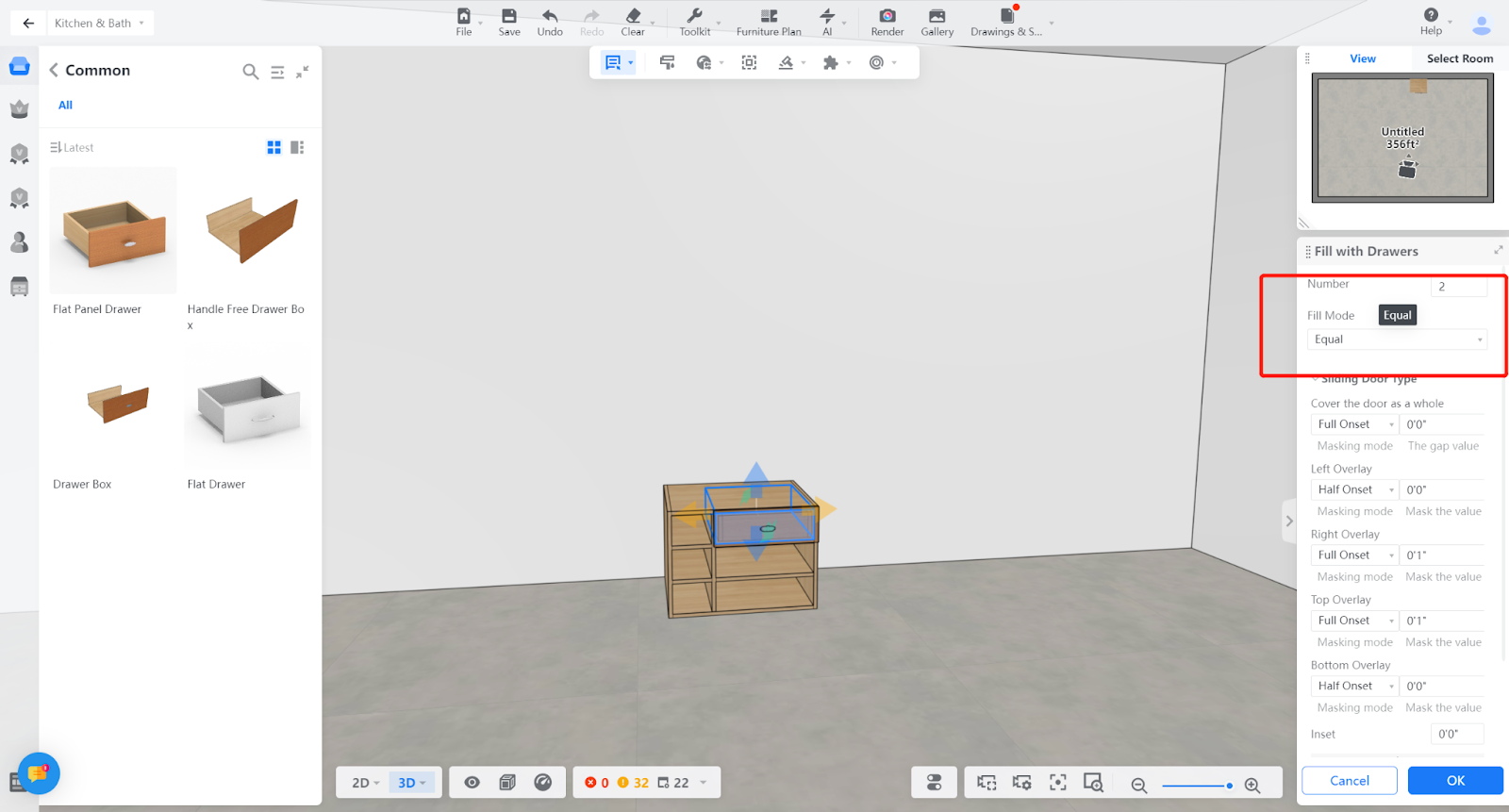Open the Fill Mode Equal dropdown

click(1397, 340)
